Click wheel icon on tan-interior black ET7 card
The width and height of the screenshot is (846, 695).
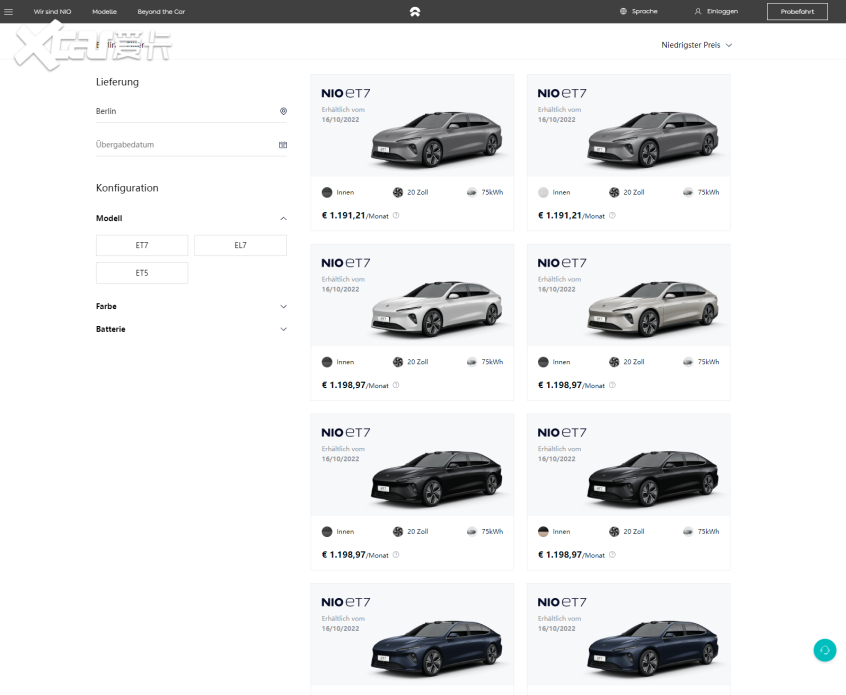click(x=614, y=532)
